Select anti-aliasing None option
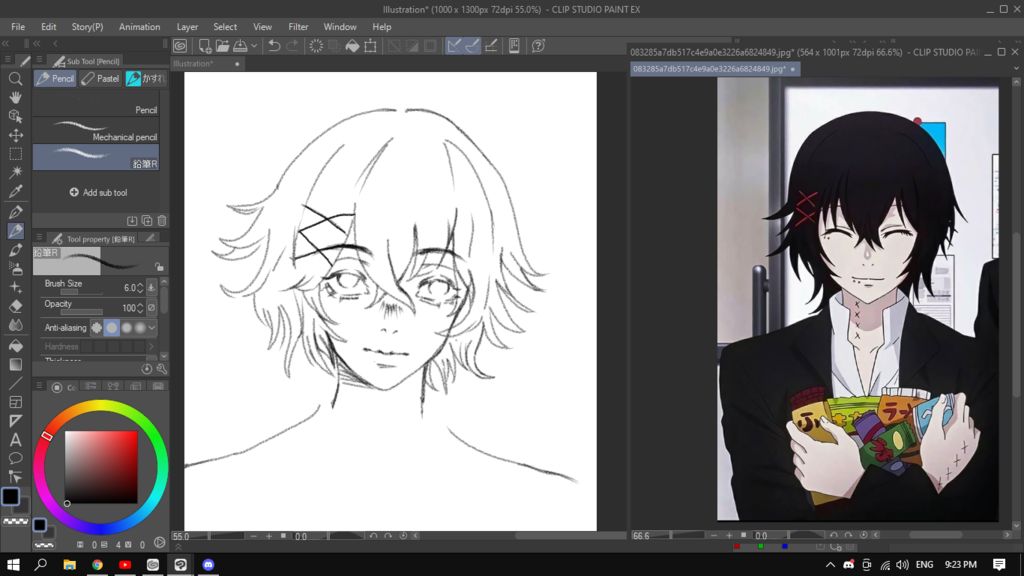Screen dimensions: 1024x576 point(97,328)
